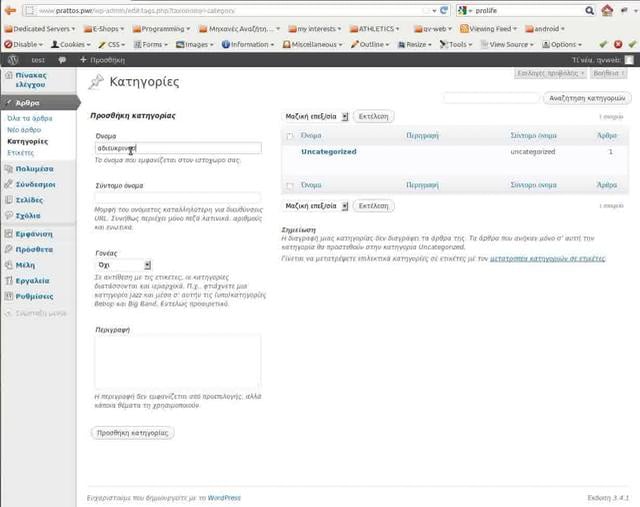This screenshot has height=507, width=640.
Task: Open the Άρθρα posts menu in sidebar
Action: 39,103
